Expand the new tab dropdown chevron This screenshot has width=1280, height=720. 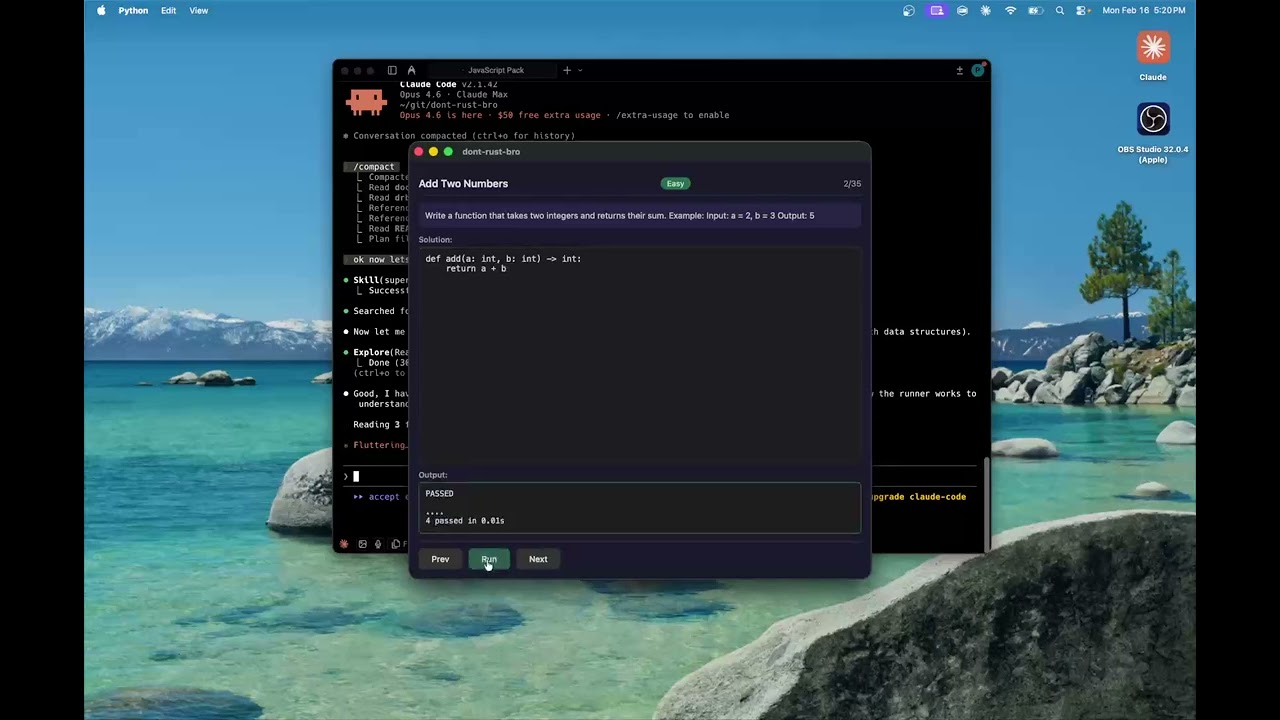tap(580, 70)
